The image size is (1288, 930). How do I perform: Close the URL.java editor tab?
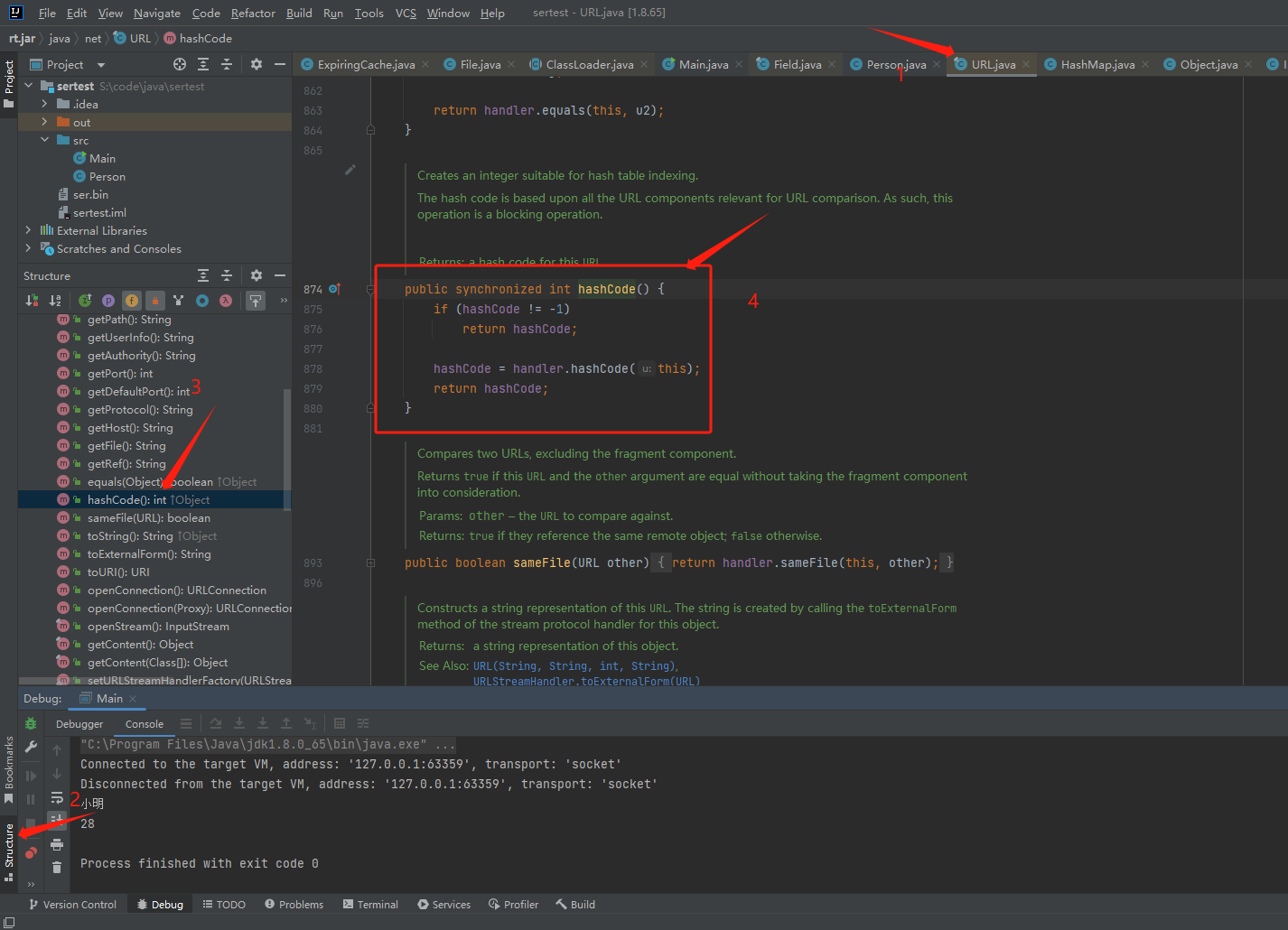pyautogui.click(x=1026, y=64)
